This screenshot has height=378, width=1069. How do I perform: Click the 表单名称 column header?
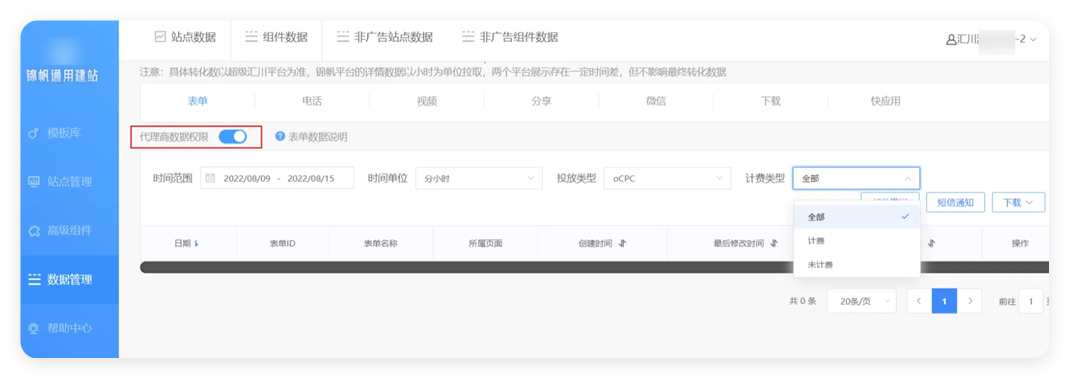(x=380, y=243)
